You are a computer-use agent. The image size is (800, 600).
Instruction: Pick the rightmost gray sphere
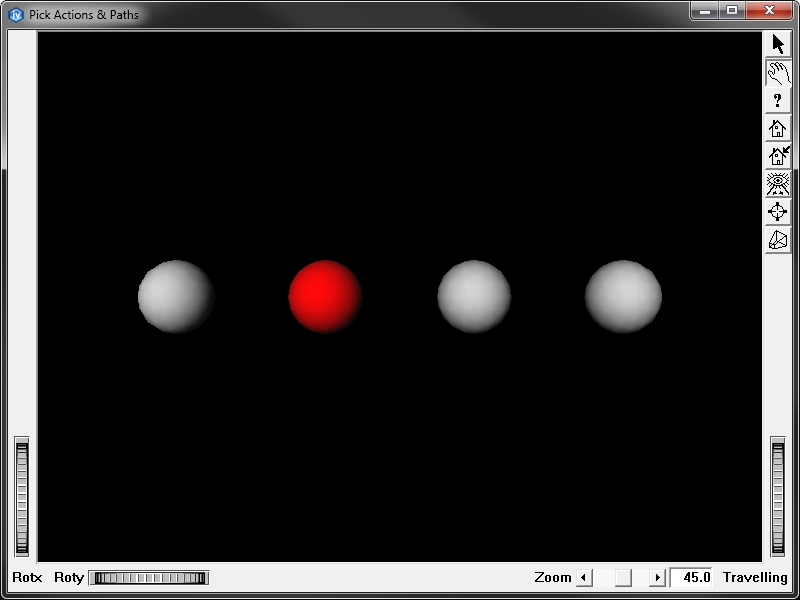[623, 296]
